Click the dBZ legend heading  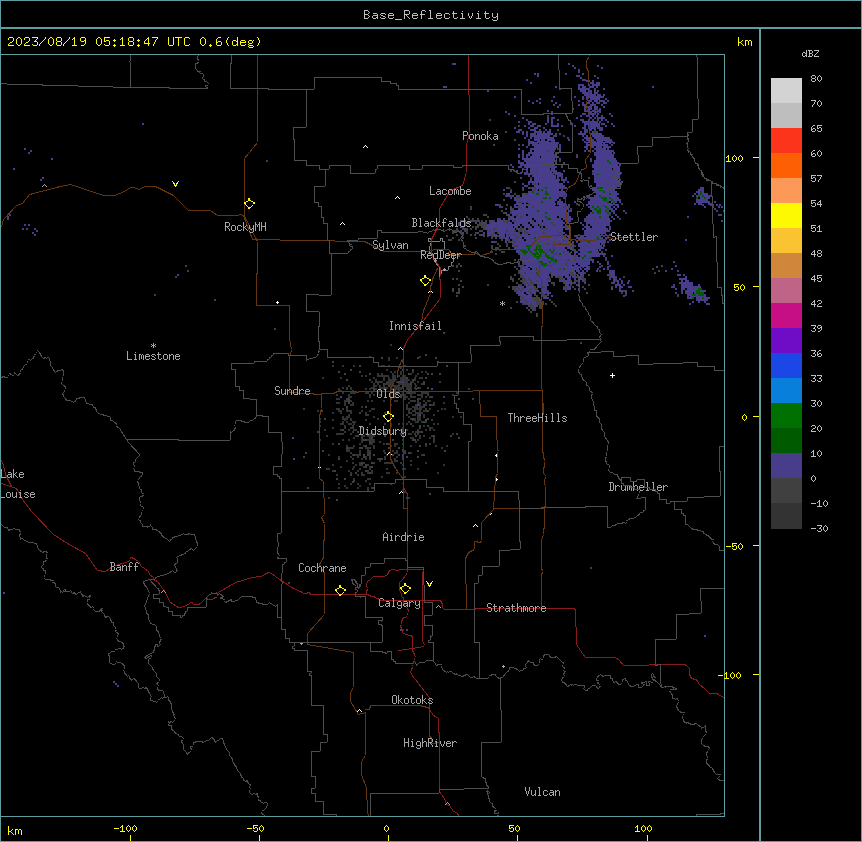[x=810, y=53]
